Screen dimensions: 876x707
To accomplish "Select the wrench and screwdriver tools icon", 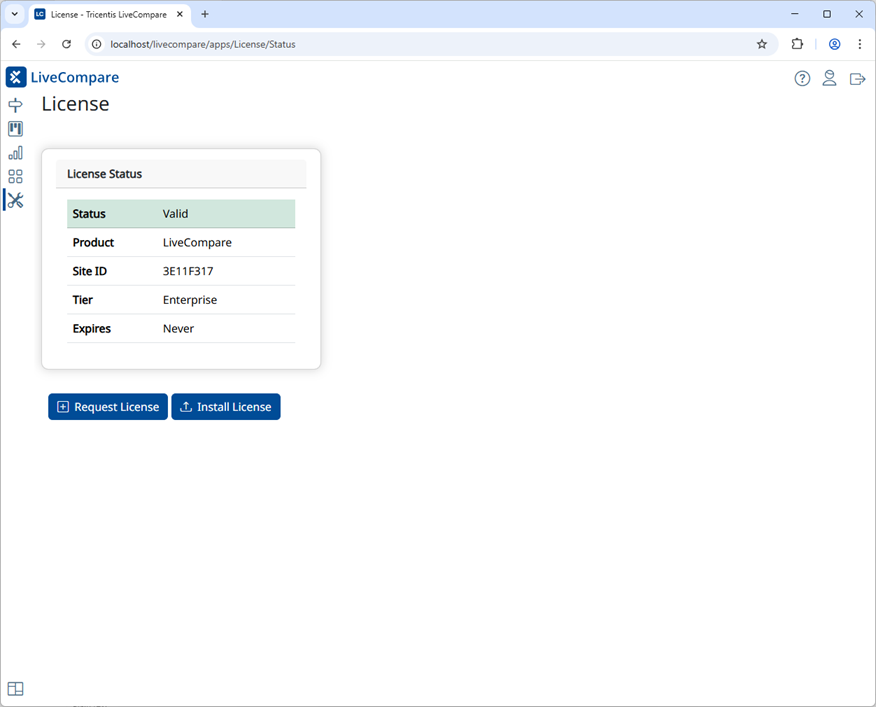I will point(16,200).
